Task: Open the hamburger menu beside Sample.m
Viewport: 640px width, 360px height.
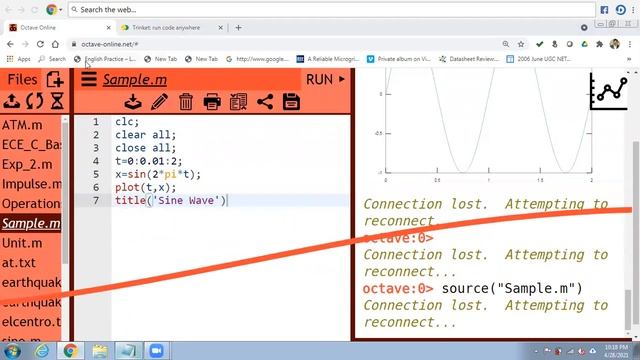Action: [89, 79]
